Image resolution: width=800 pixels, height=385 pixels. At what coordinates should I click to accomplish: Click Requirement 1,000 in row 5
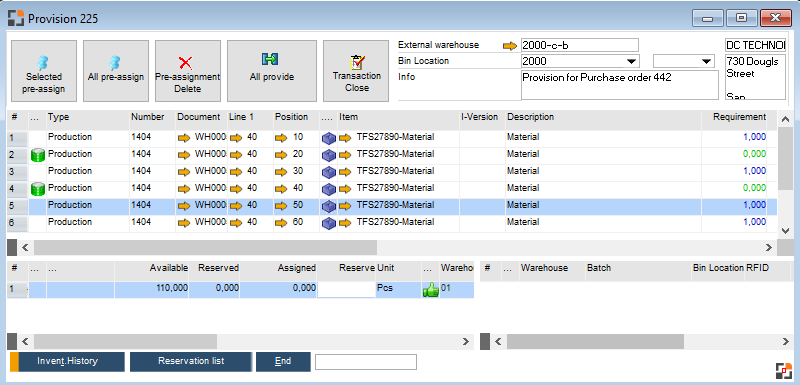pos(754,206)
